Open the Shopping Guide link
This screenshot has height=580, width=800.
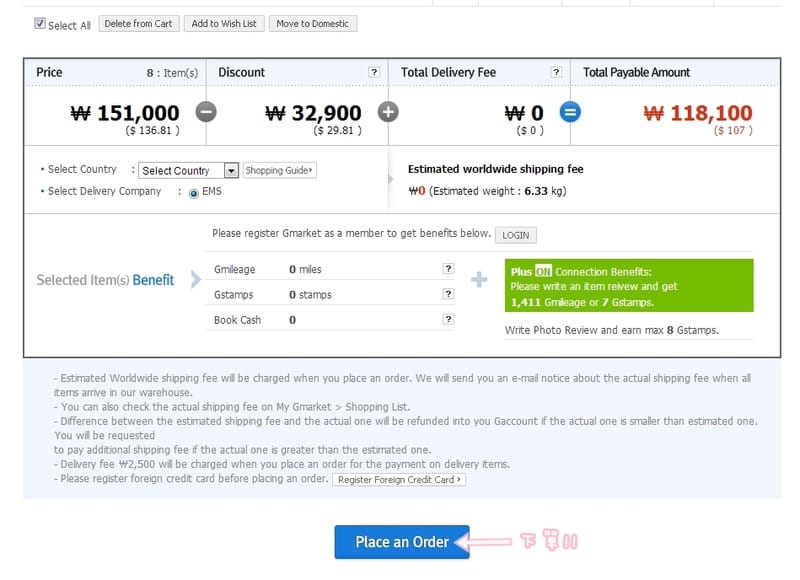279,170
